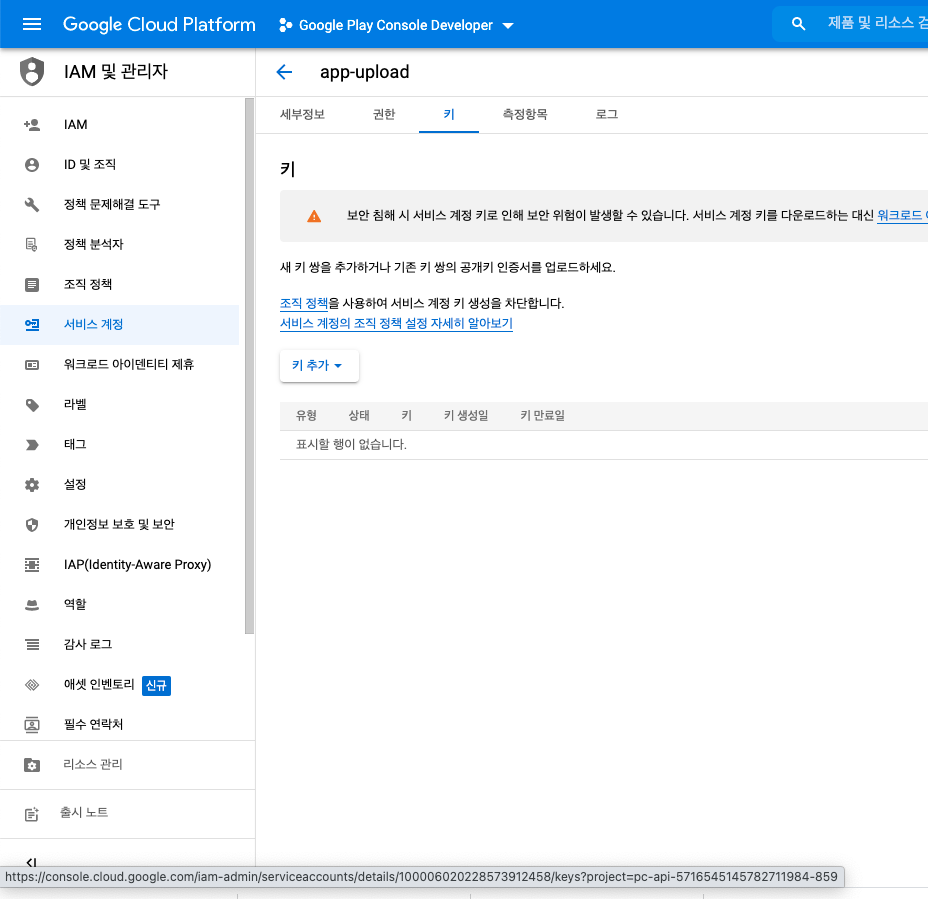Click the 필수 연락처 contact icon
928x899 pixels.
[32, 724]
